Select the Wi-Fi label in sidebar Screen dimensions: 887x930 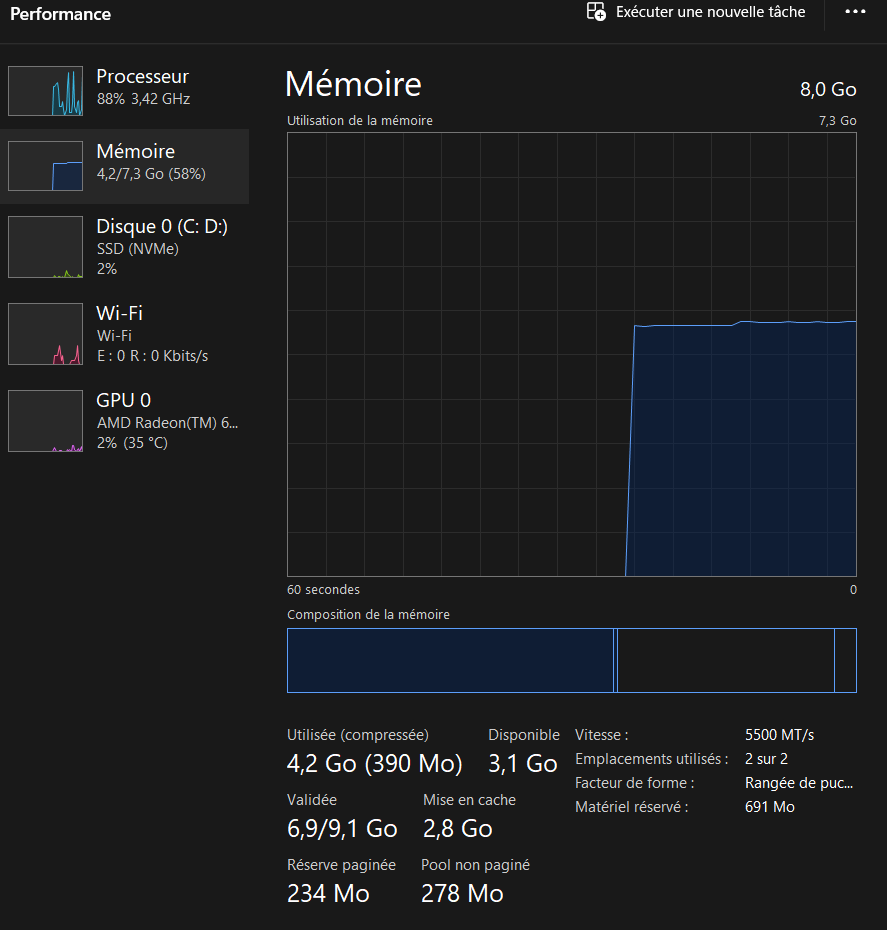pyautogui.click(x=119, y=314)
